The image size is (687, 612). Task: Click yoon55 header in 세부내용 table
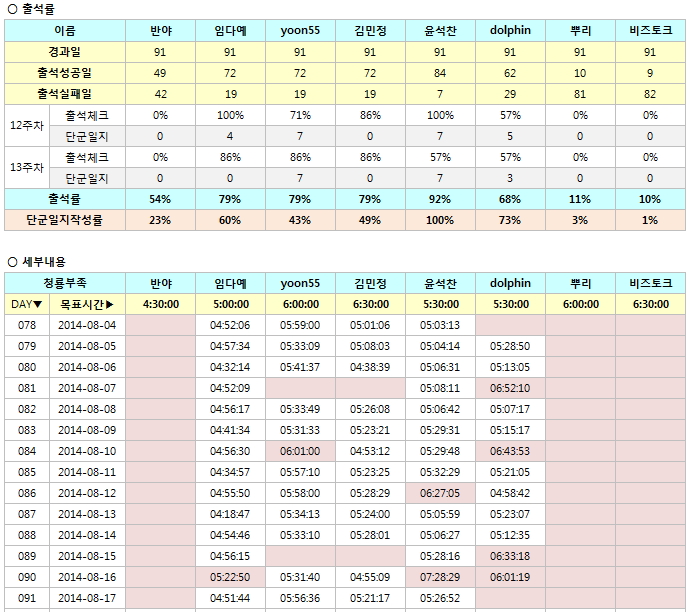click(x=300, y=283)
